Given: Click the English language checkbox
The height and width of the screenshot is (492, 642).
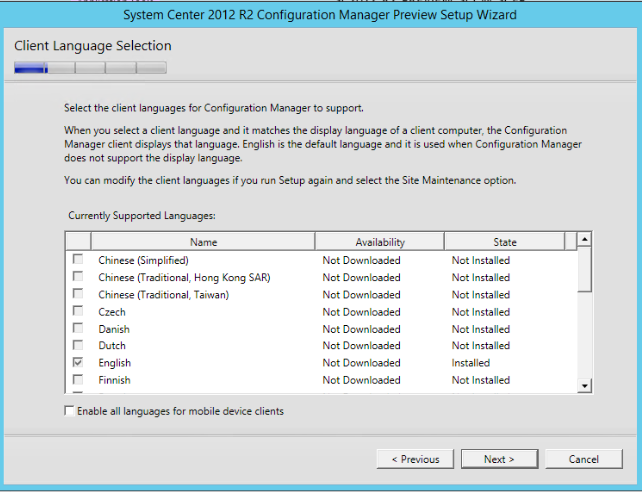Looking at the screenshot, I should pos(78,363).
